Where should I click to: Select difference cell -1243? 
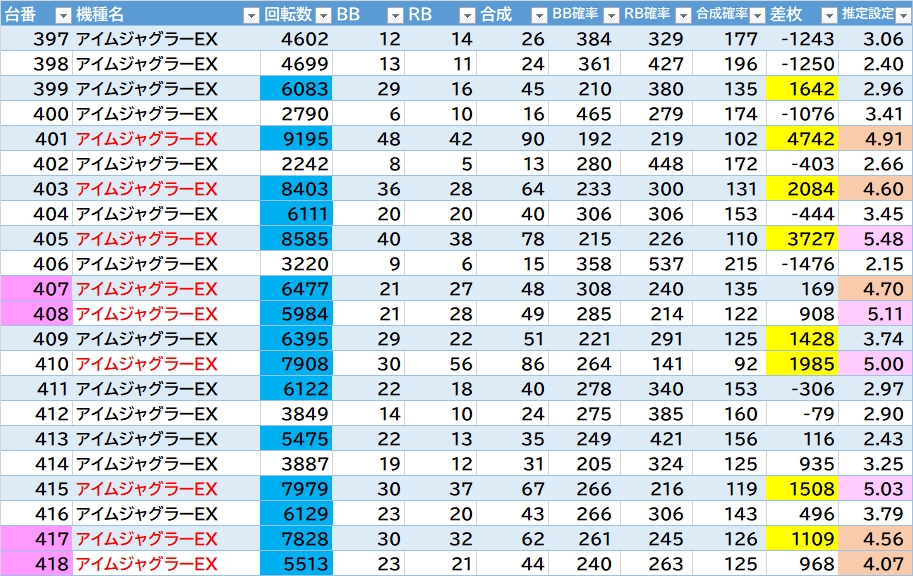point(802,38)
